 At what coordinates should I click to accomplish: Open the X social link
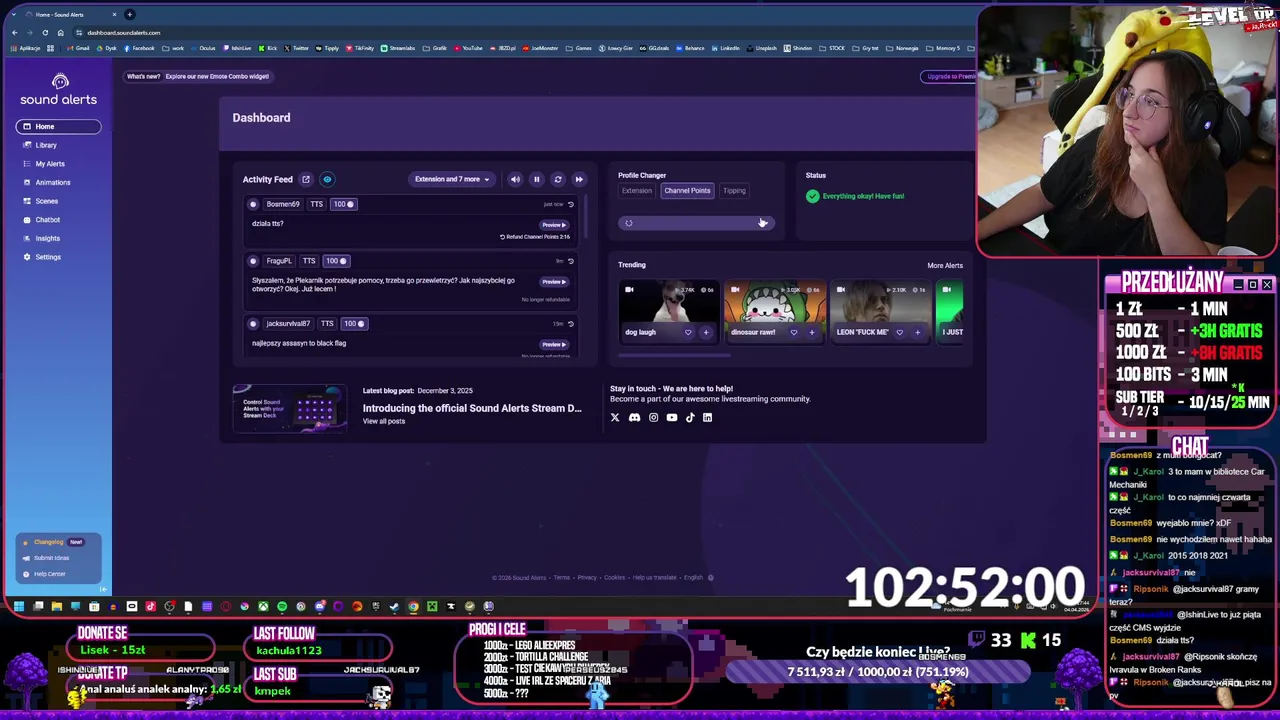point(615,418)
